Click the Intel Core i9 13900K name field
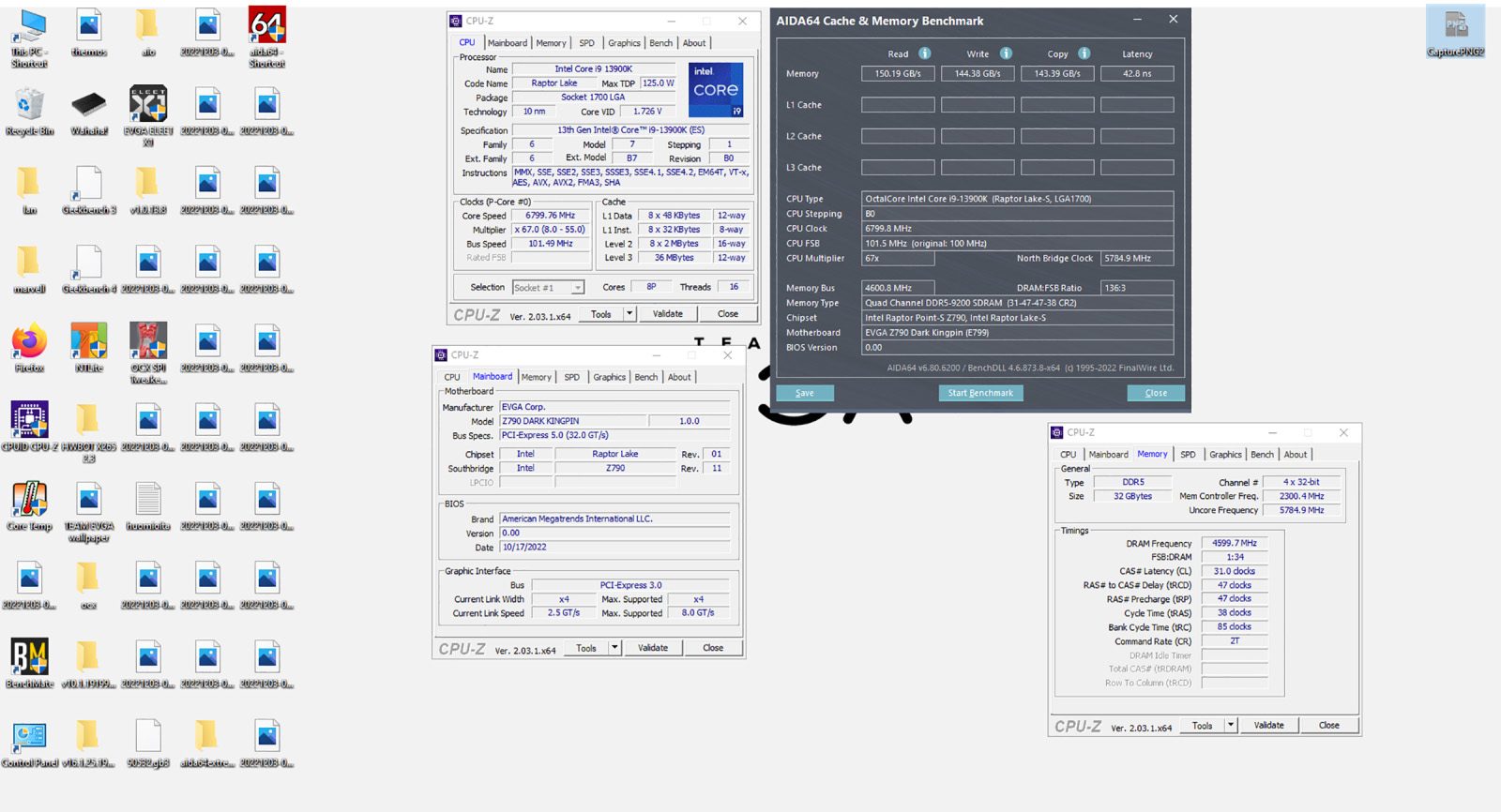Screen dimensions: 1501x812 click(594, 69)
